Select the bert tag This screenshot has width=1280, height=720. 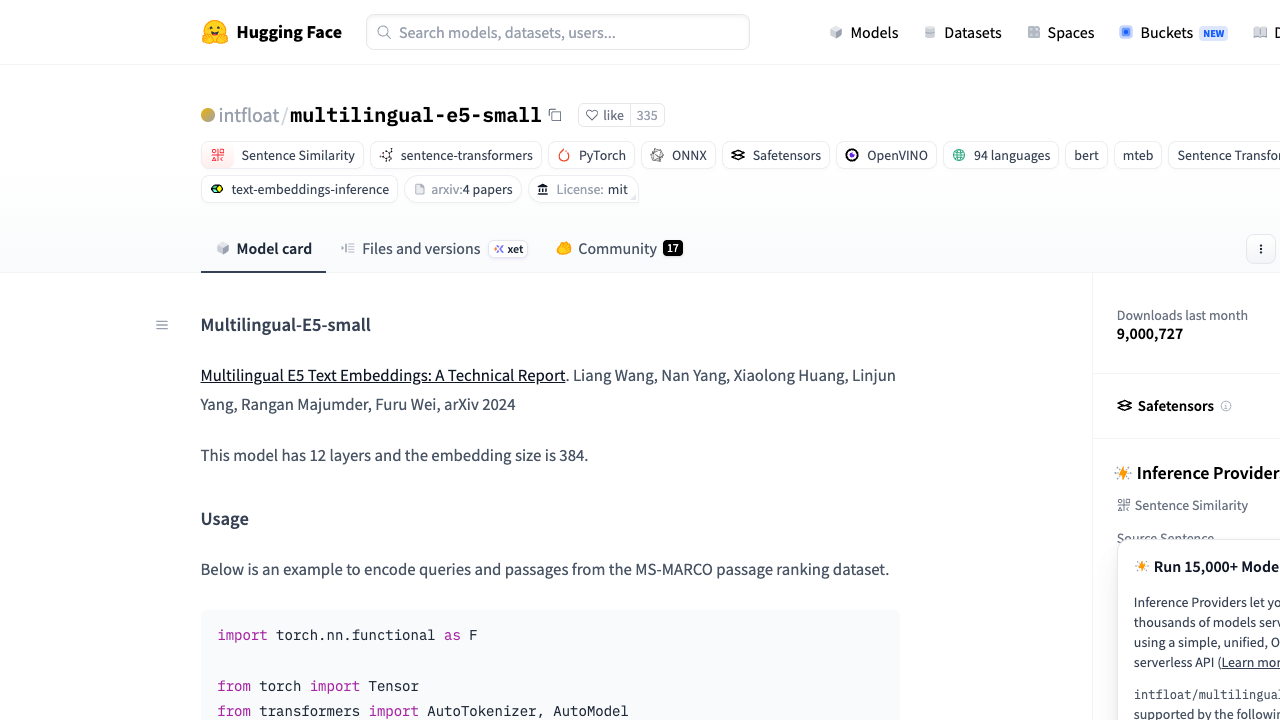click(x=1086, y=155)
